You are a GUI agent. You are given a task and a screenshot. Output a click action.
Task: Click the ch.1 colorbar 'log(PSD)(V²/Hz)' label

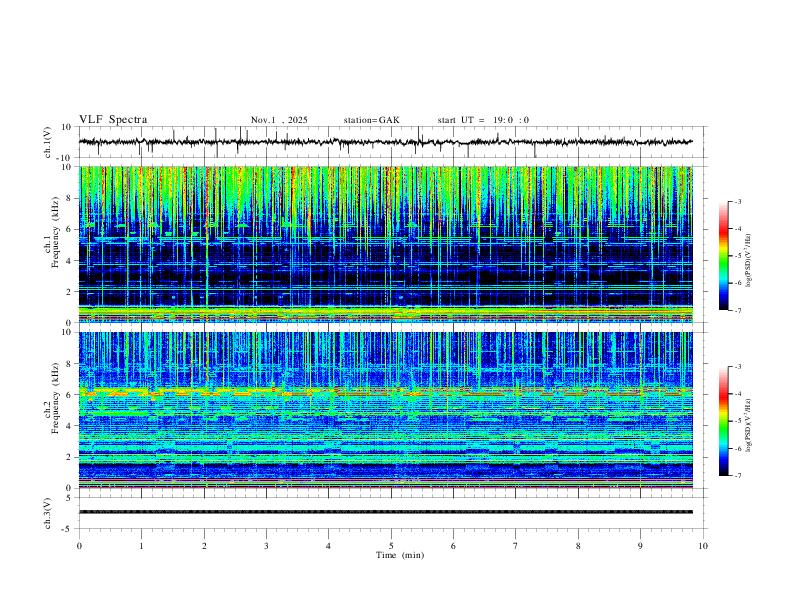pyautogui.click(x=749, y=261)
